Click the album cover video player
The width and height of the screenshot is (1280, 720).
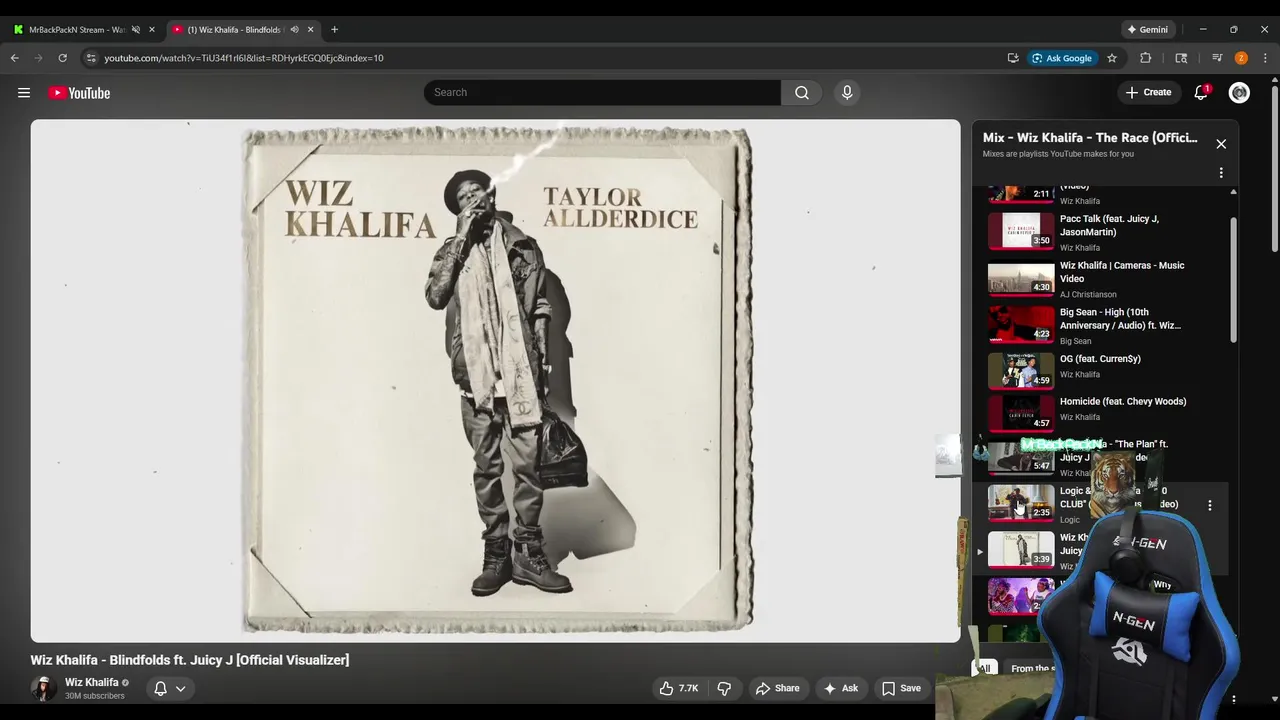coord(495,380)
